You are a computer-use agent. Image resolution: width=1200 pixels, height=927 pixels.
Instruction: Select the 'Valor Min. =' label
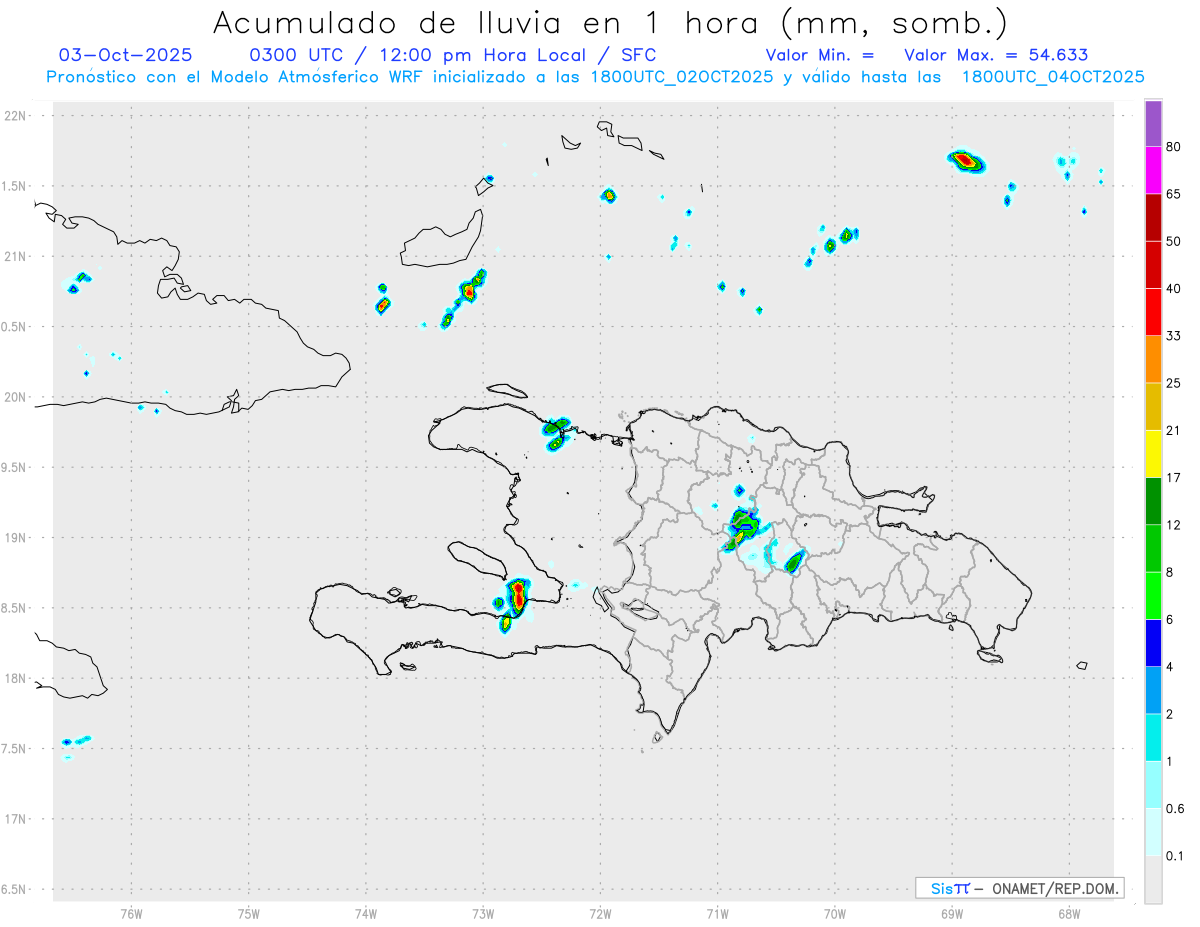(x=819, y=55)
